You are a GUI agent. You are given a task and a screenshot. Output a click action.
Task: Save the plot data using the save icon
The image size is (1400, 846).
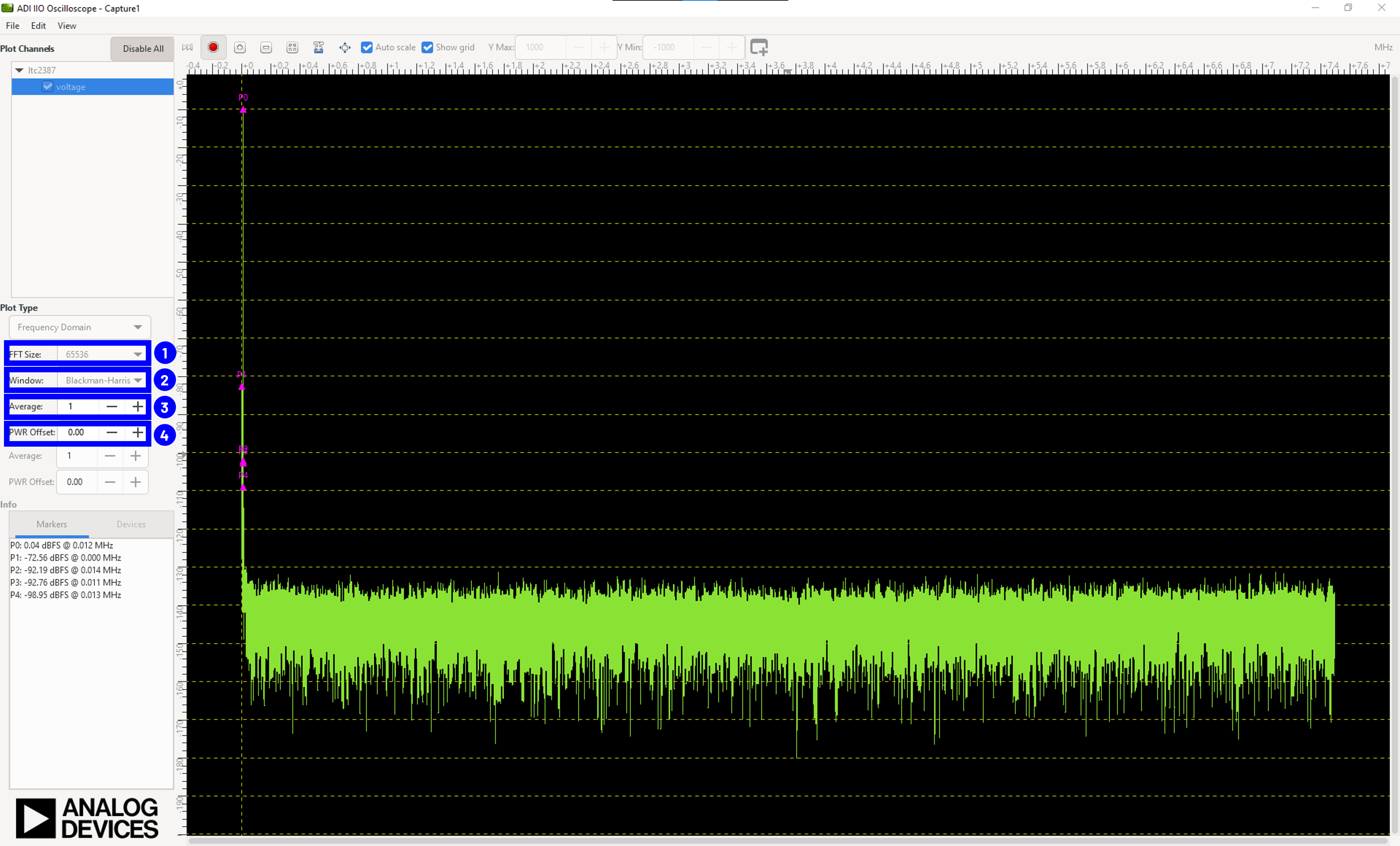[318, 47]
